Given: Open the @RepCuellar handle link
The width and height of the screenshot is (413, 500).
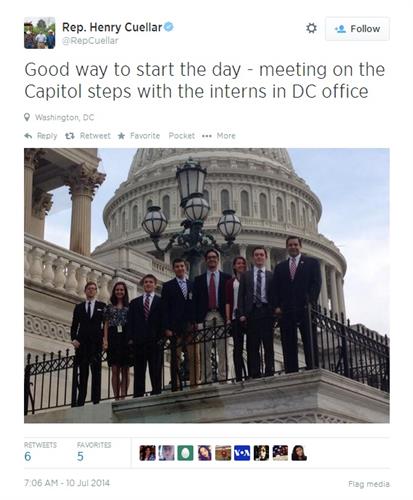Looking at the screenshot, I should [x=90, y=41].
